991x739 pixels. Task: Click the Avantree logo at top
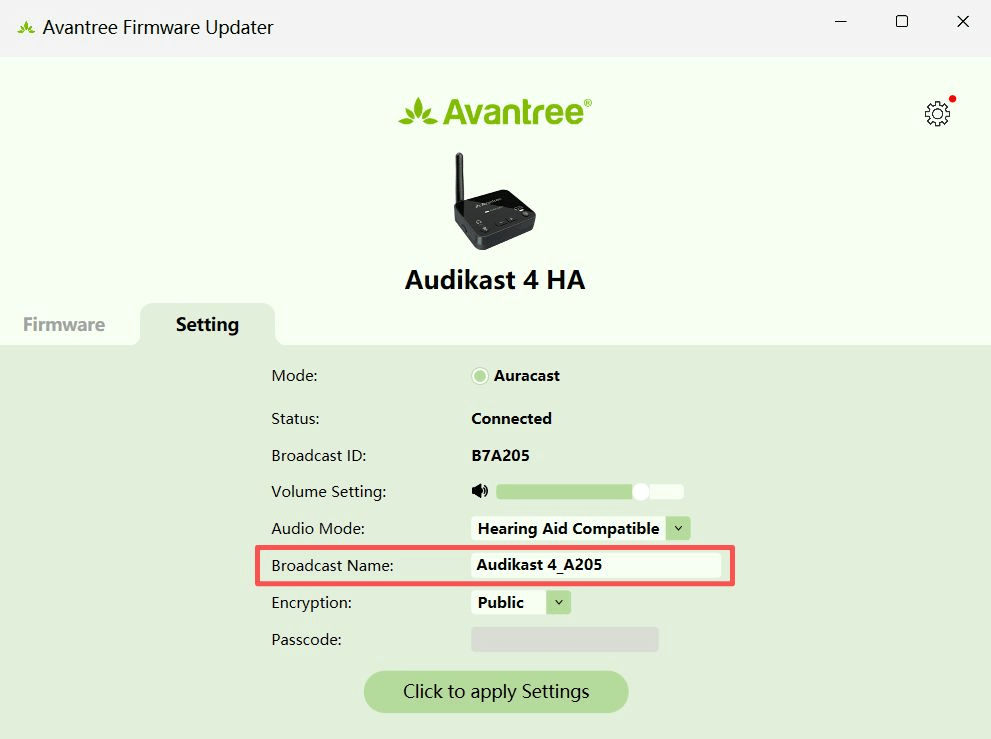tap(495, 112)
